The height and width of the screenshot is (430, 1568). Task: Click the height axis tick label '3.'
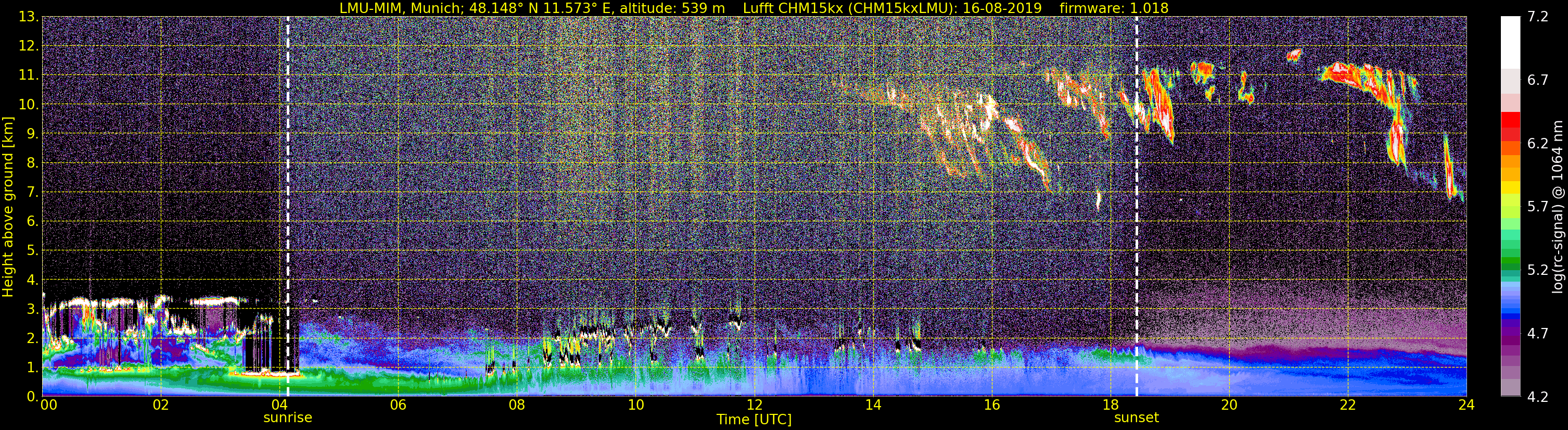point(32,309)
